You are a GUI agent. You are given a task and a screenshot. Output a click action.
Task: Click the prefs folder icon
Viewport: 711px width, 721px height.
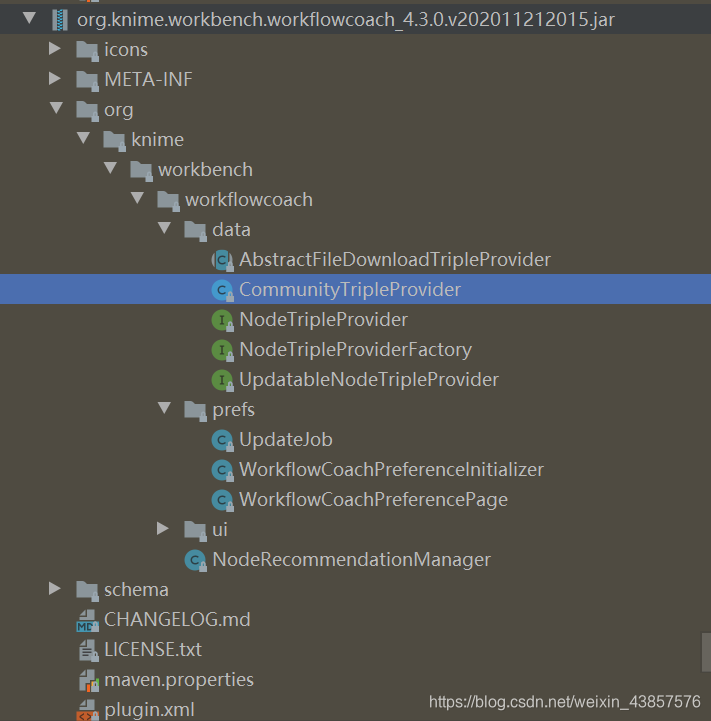[195, 411]
